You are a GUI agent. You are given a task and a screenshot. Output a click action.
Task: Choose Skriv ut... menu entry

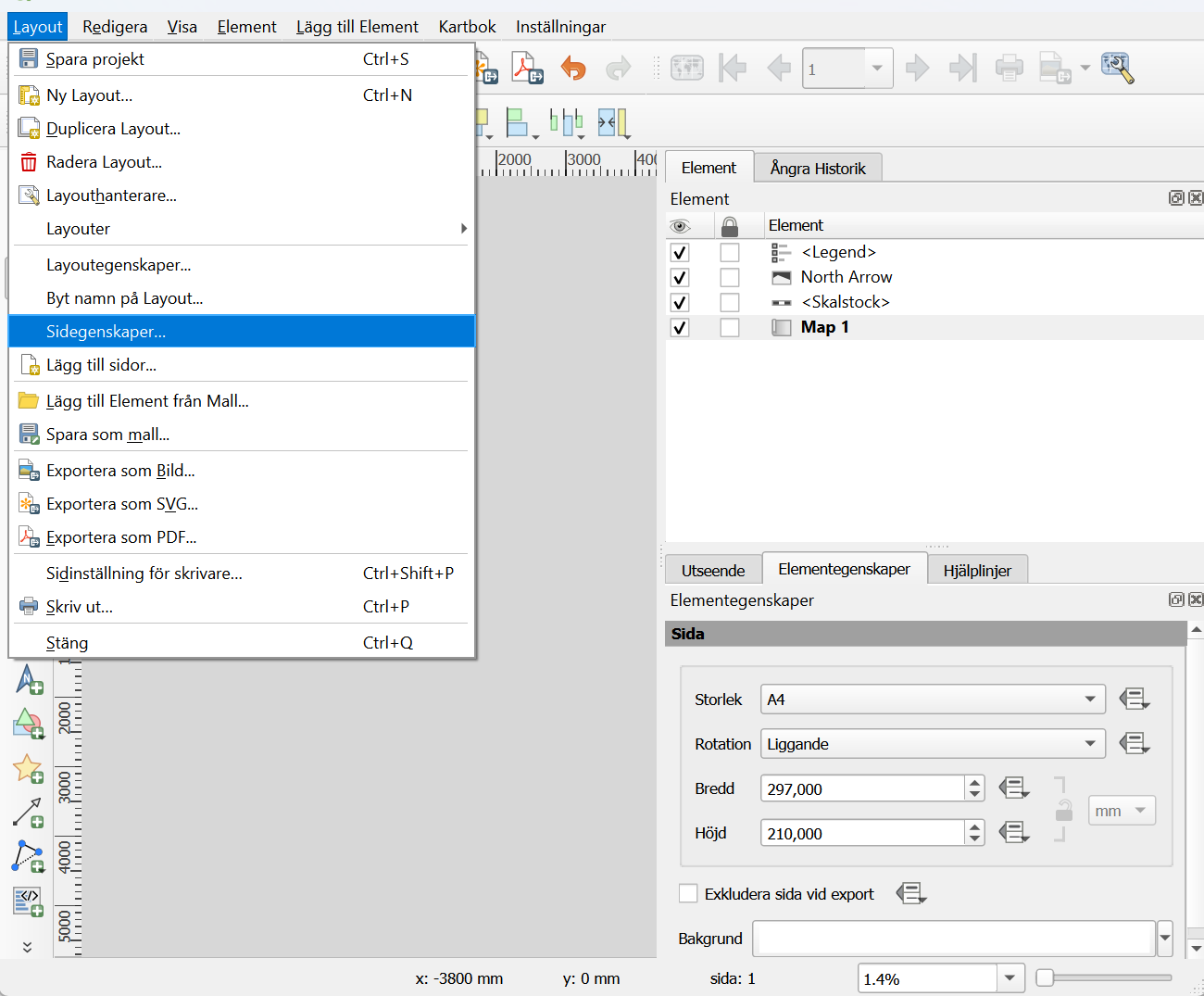tap(242, 607)
